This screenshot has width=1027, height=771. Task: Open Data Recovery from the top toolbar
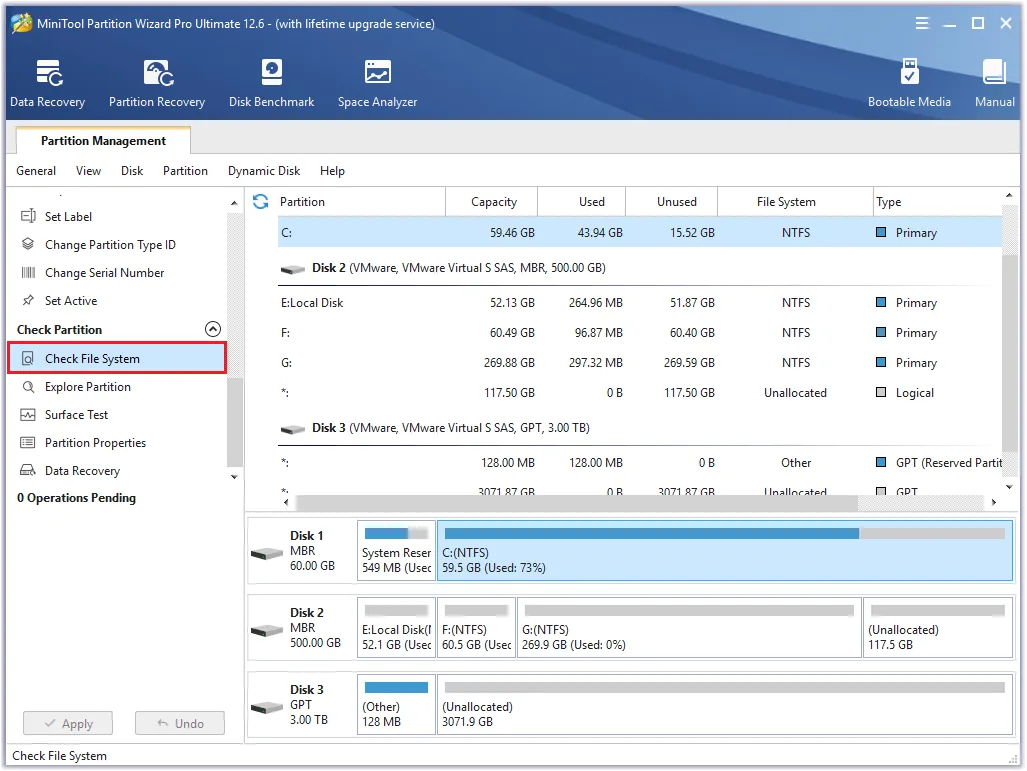click(47, 84)
